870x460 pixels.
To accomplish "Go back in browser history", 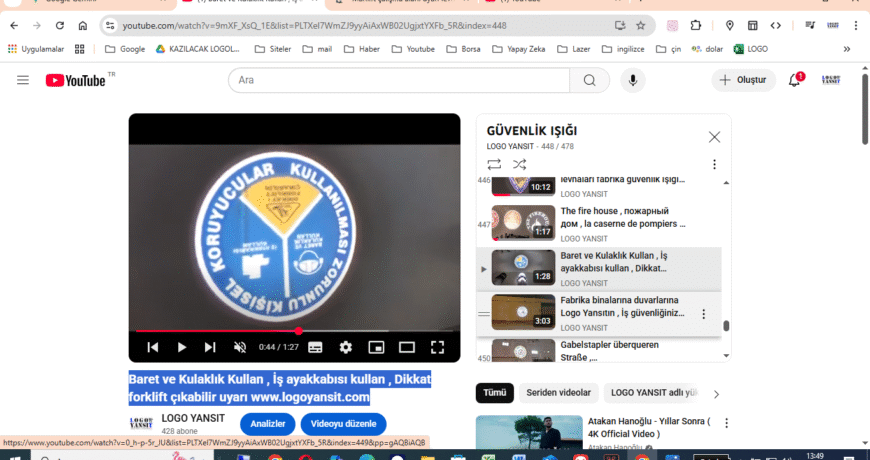I will coord(14,26).
